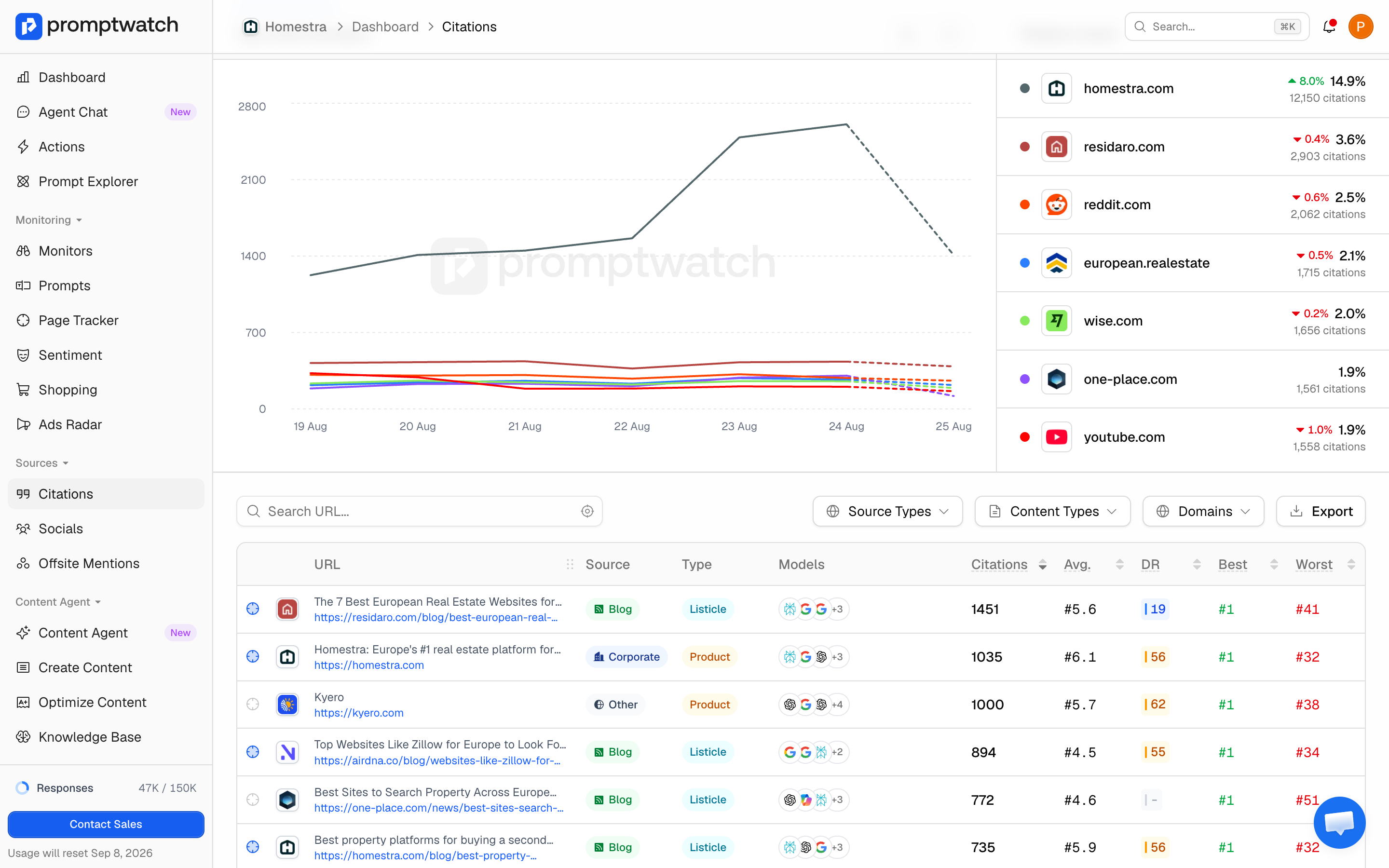Image resolution: width=1389 pixels, height=868 pixels.
Task: Go to Prompt Explorer
Action: 106,181
